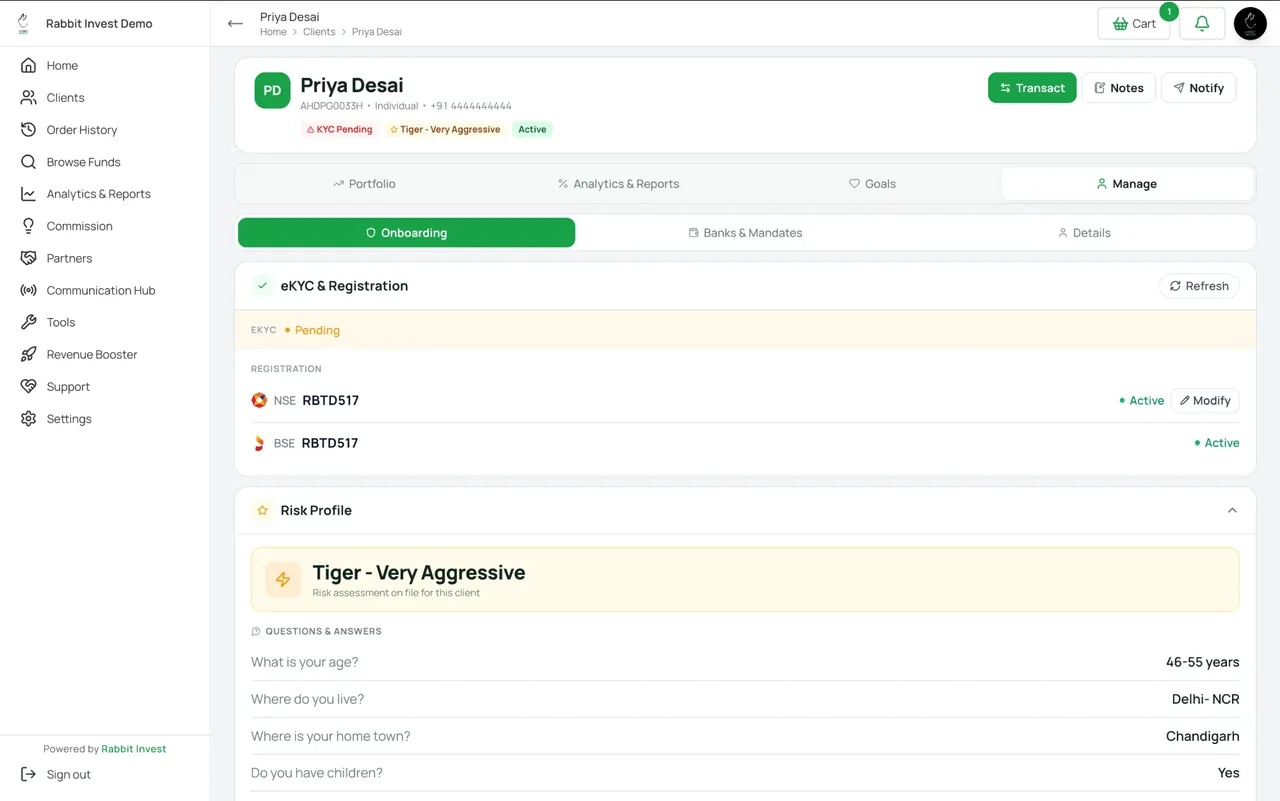Go to Clients in the breadcrumb
Screen dimensions: 1280x801
coord(319,32)
